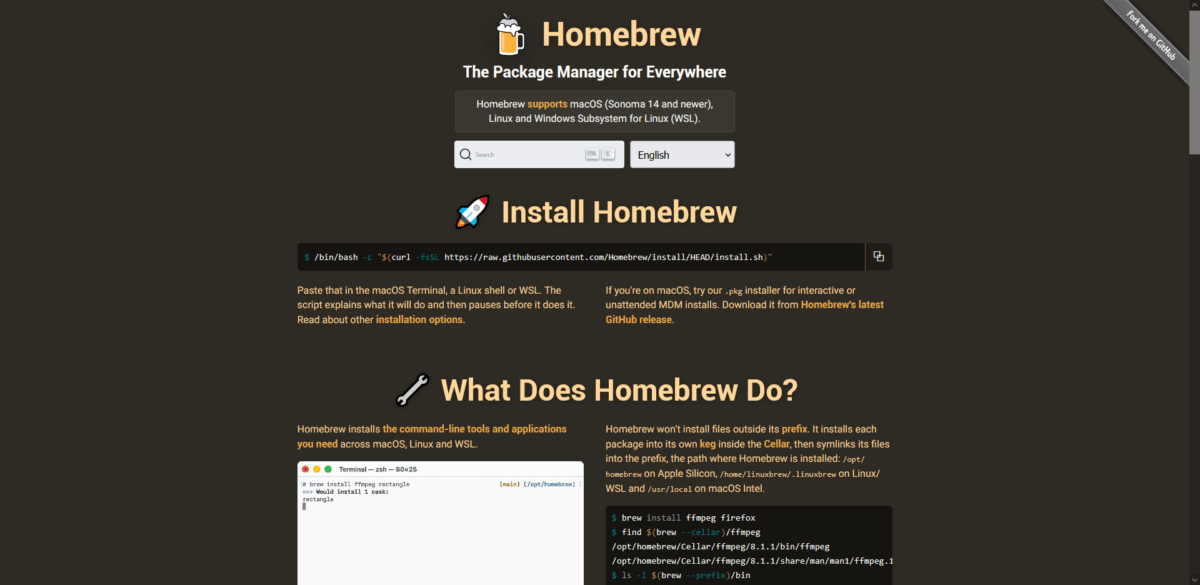The image size is (1200, 585).
Task: Open the Fork me on GitHub ribbon
Action: 1152,38
